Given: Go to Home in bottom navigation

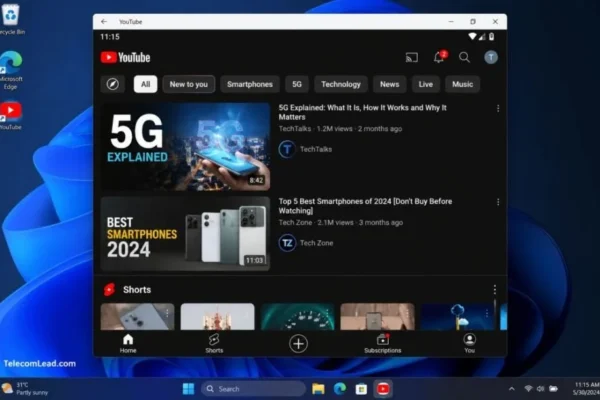Looking at the screenshot, I should [128, 343].
